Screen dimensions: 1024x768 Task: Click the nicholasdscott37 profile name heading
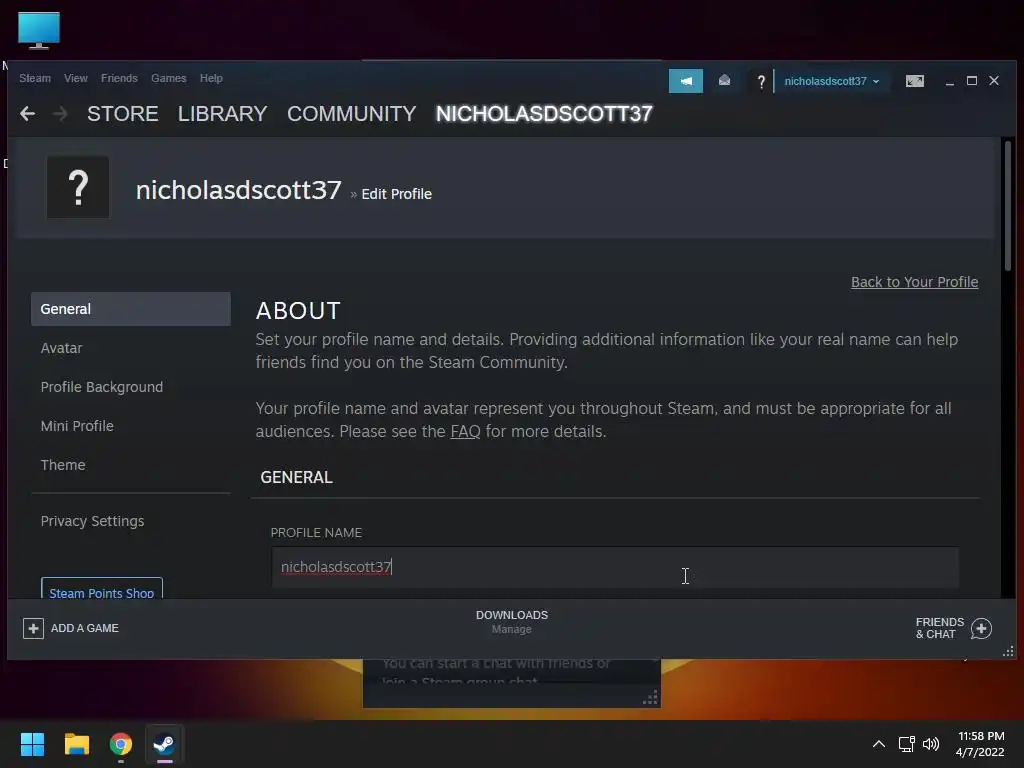point(238,190)
